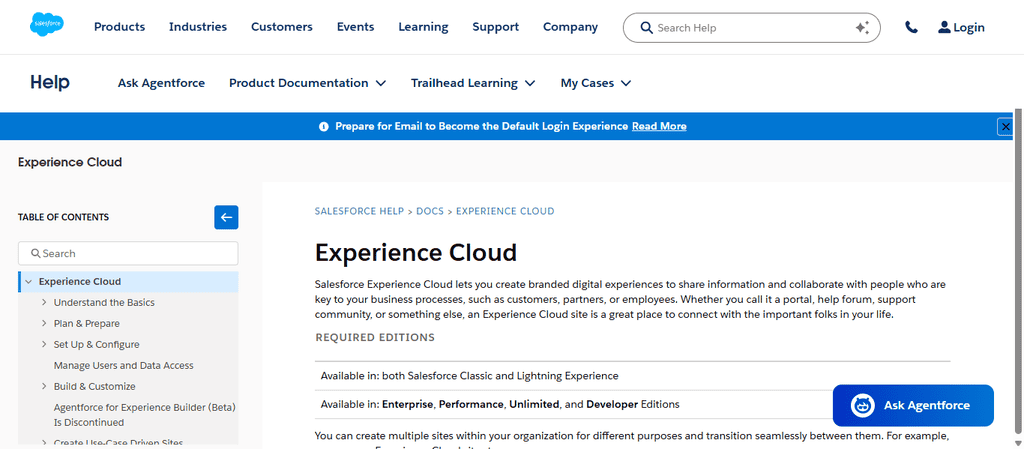
Task: Open Set Up & Configure topic
Action: 96,345
